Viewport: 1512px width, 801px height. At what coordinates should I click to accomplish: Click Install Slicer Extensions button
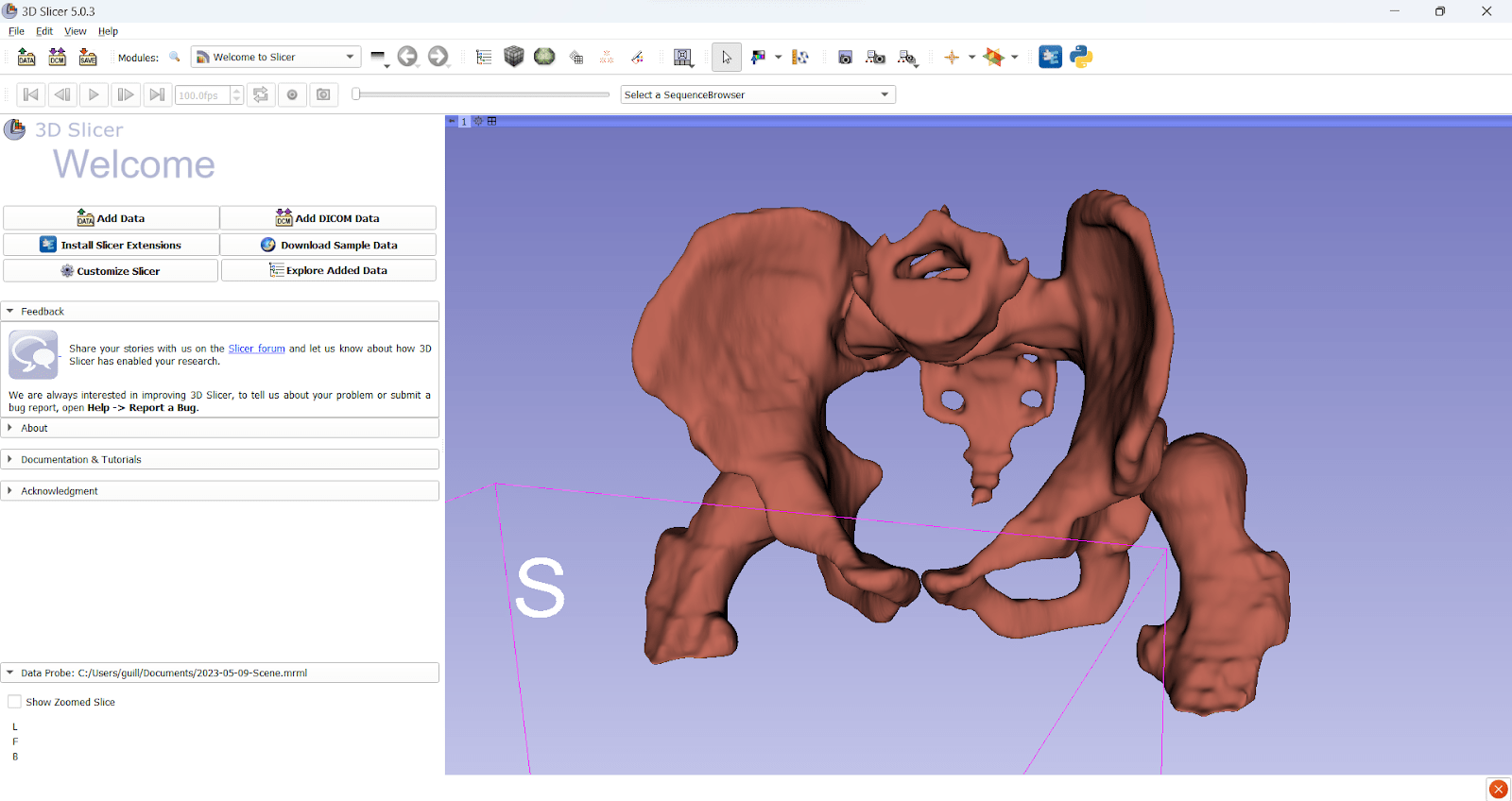(x=111, y=245)
